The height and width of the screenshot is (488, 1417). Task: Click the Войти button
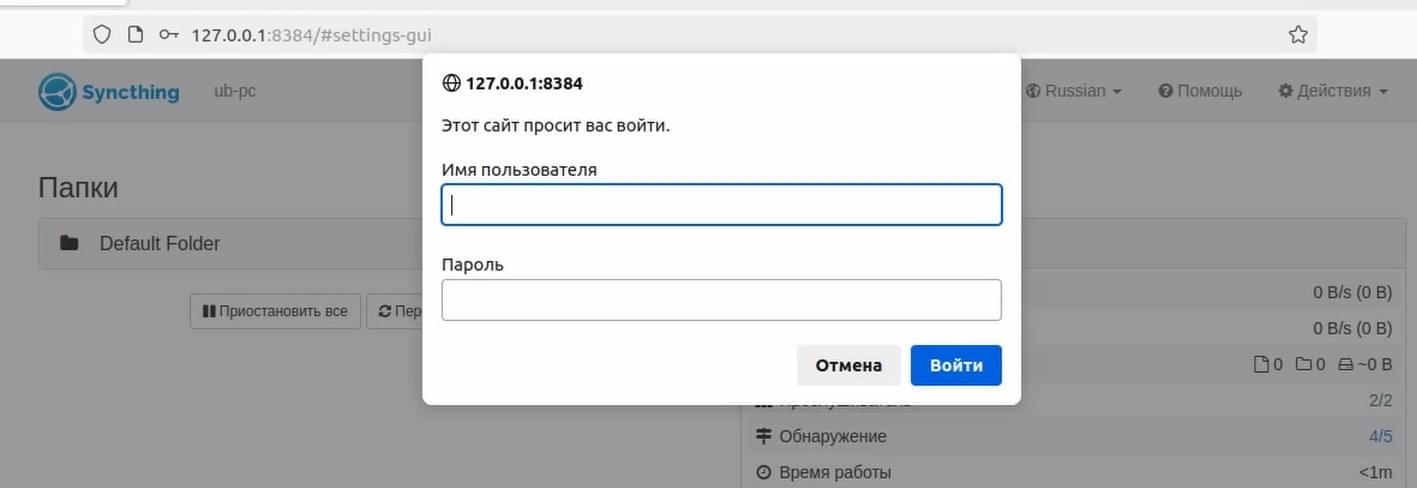click(956, 365)
